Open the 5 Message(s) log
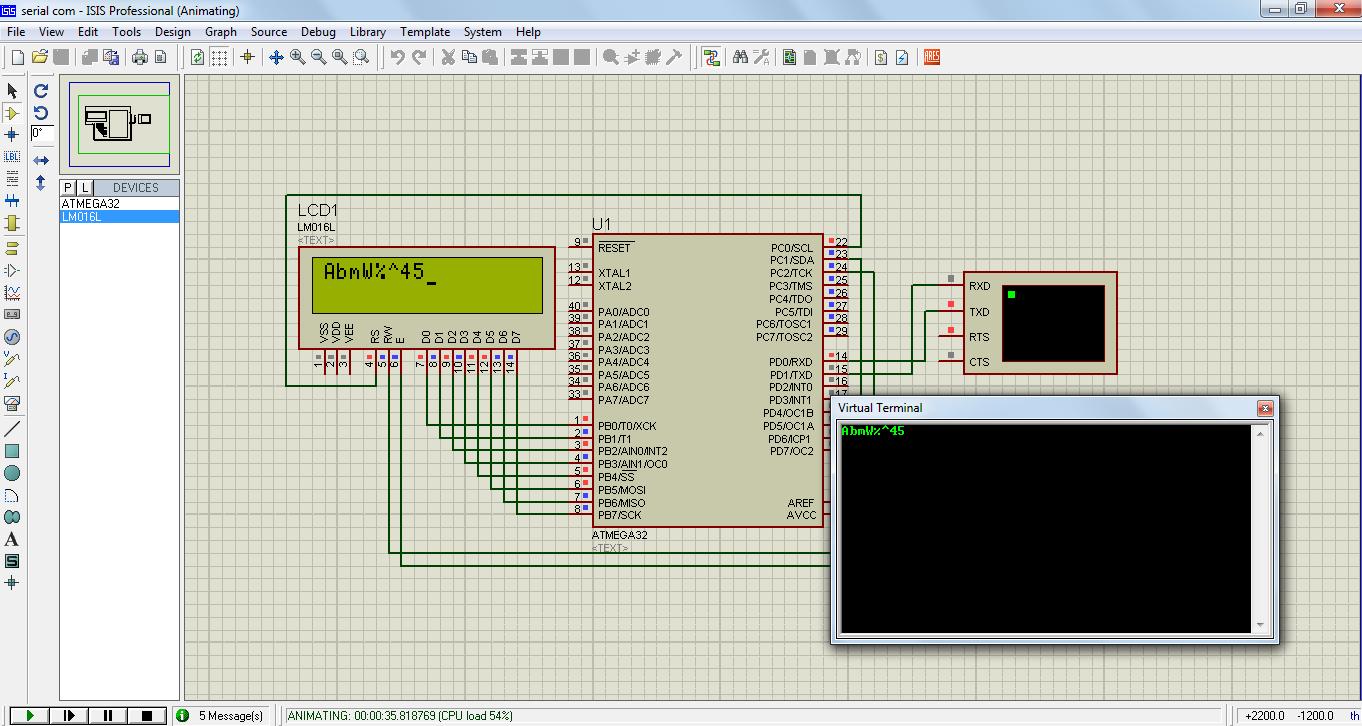1362x726 pixels. 222,715
